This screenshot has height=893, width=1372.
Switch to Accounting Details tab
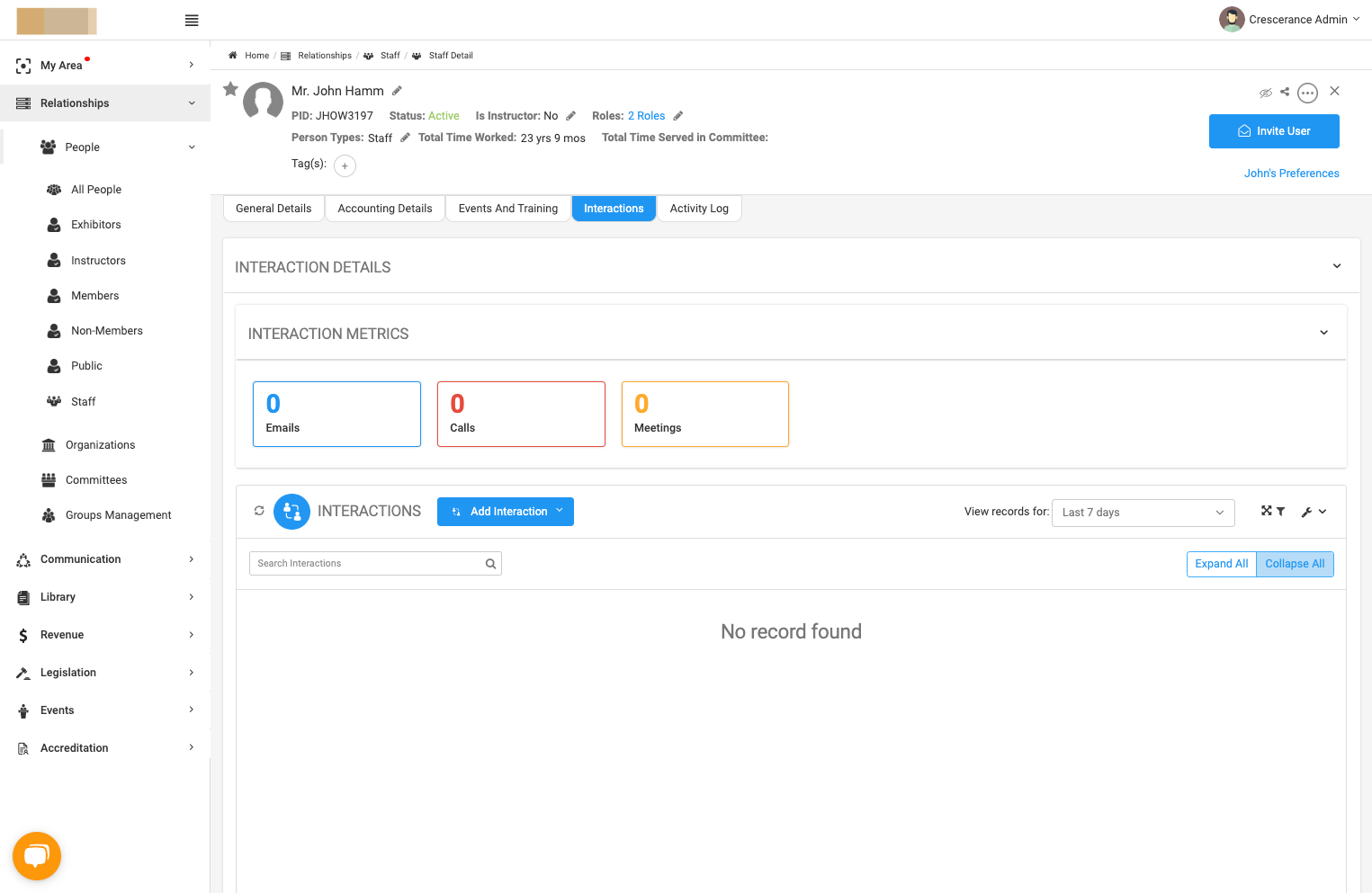[x=385, y=209]
